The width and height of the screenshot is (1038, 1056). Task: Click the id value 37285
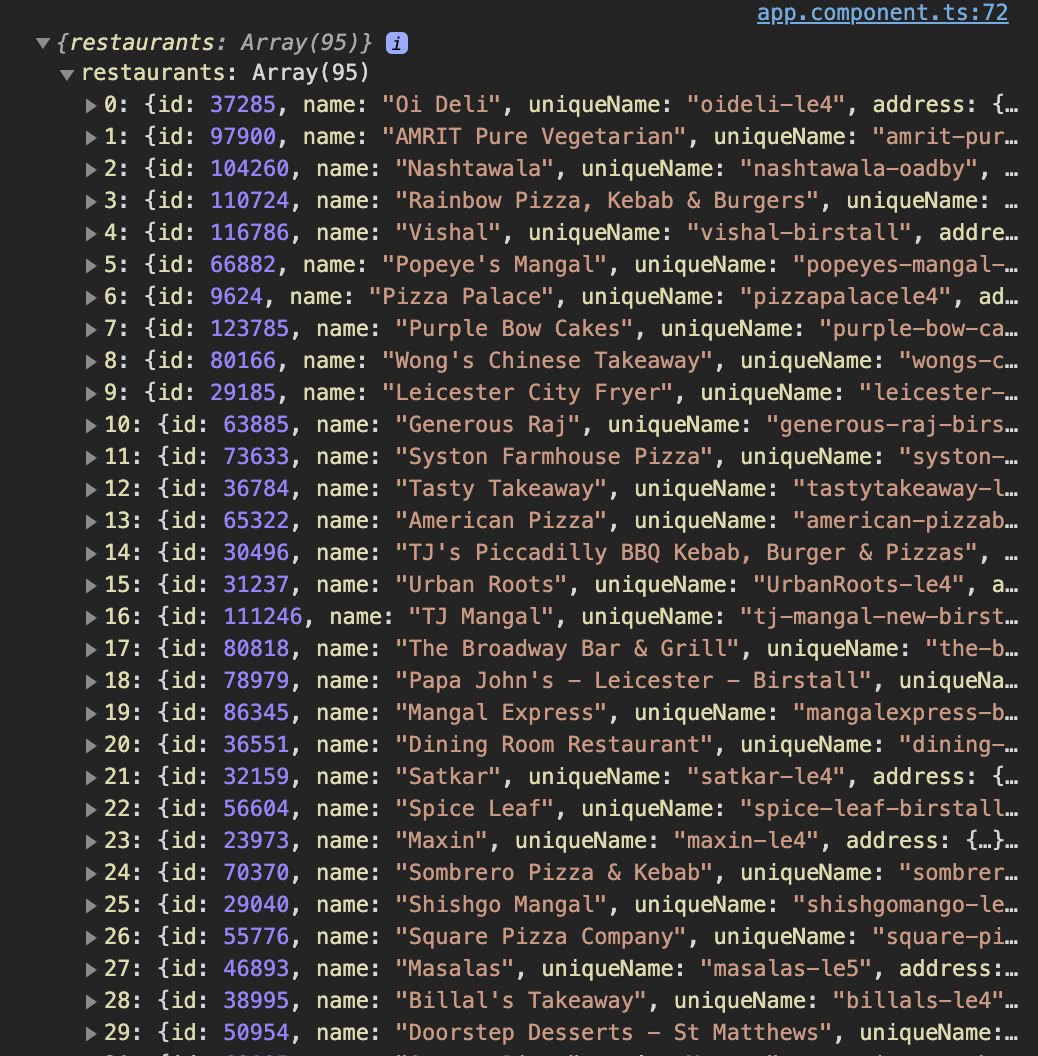243,104
